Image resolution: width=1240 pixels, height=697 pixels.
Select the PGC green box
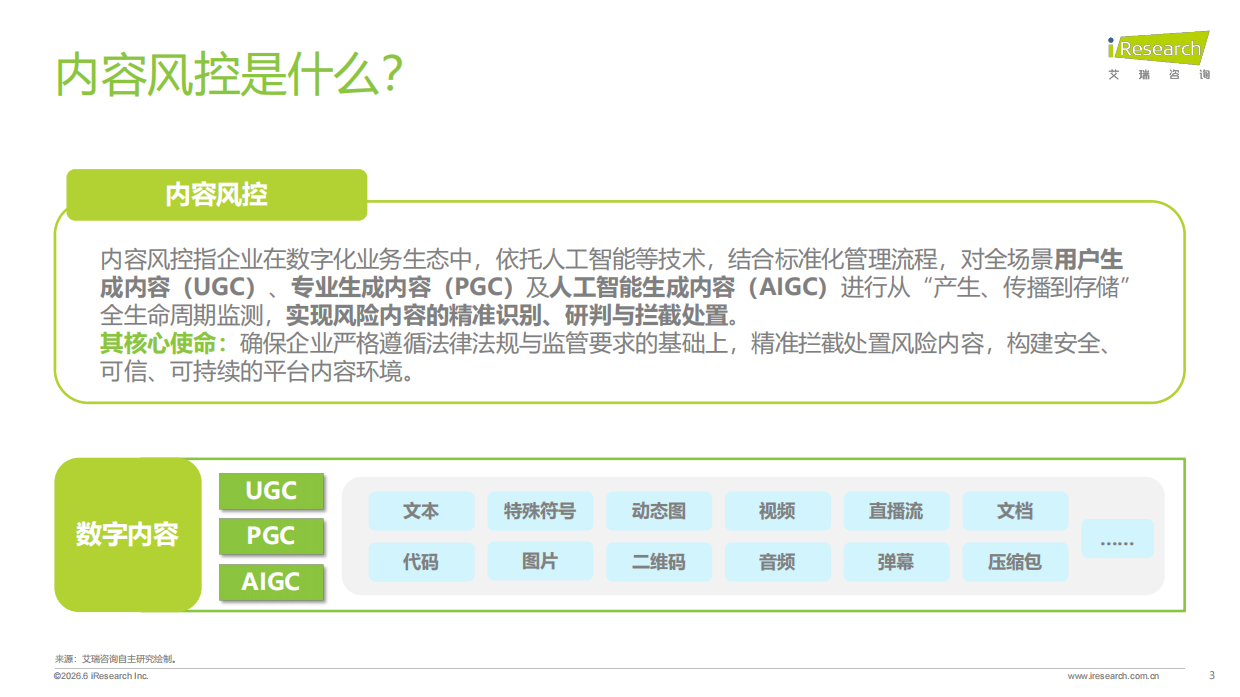pyautogui.click(x=271, y=536)
